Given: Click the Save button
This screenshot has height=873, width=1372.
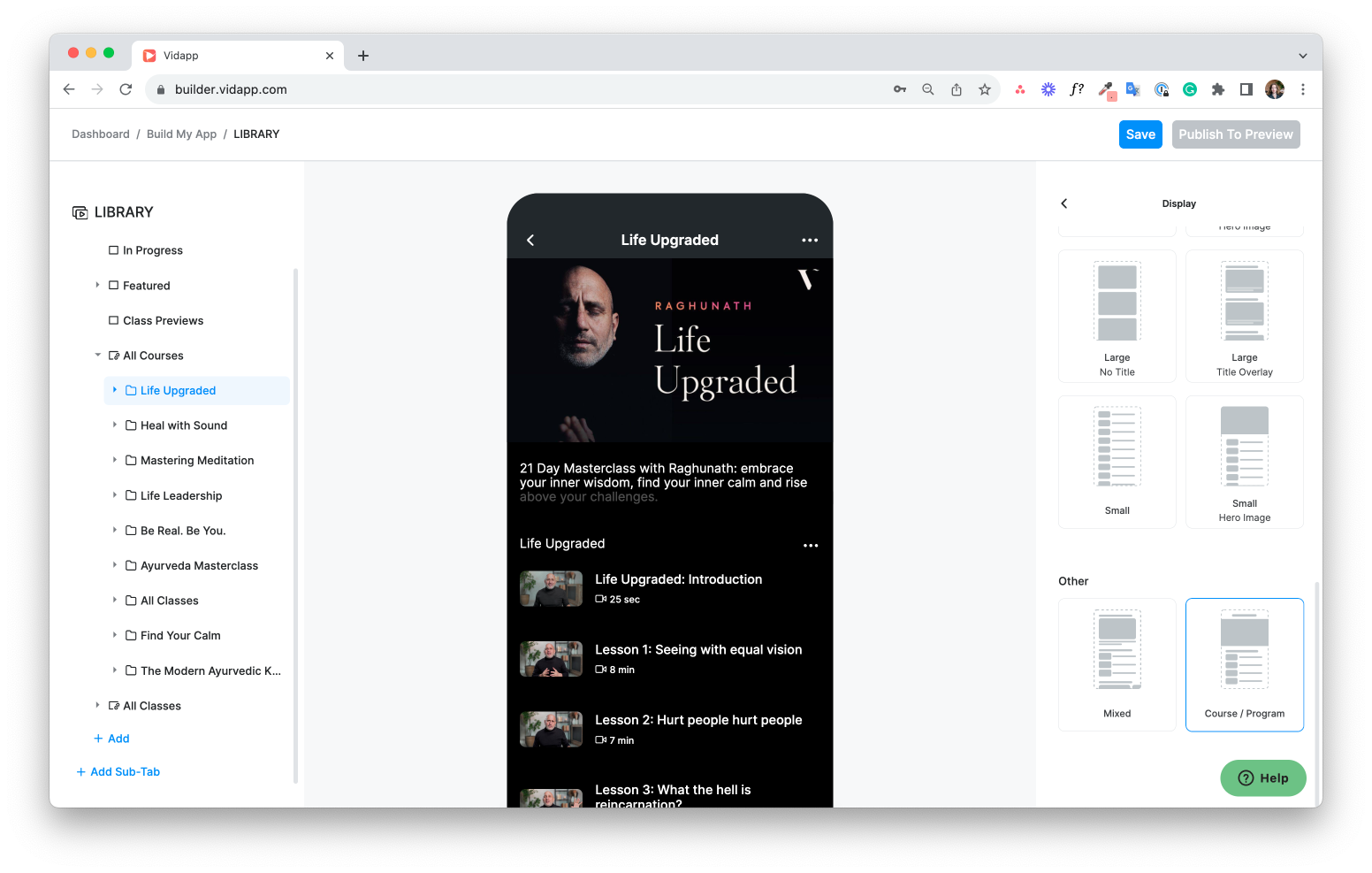Looking at the screenshot, I should click(x=1140, y=134).
